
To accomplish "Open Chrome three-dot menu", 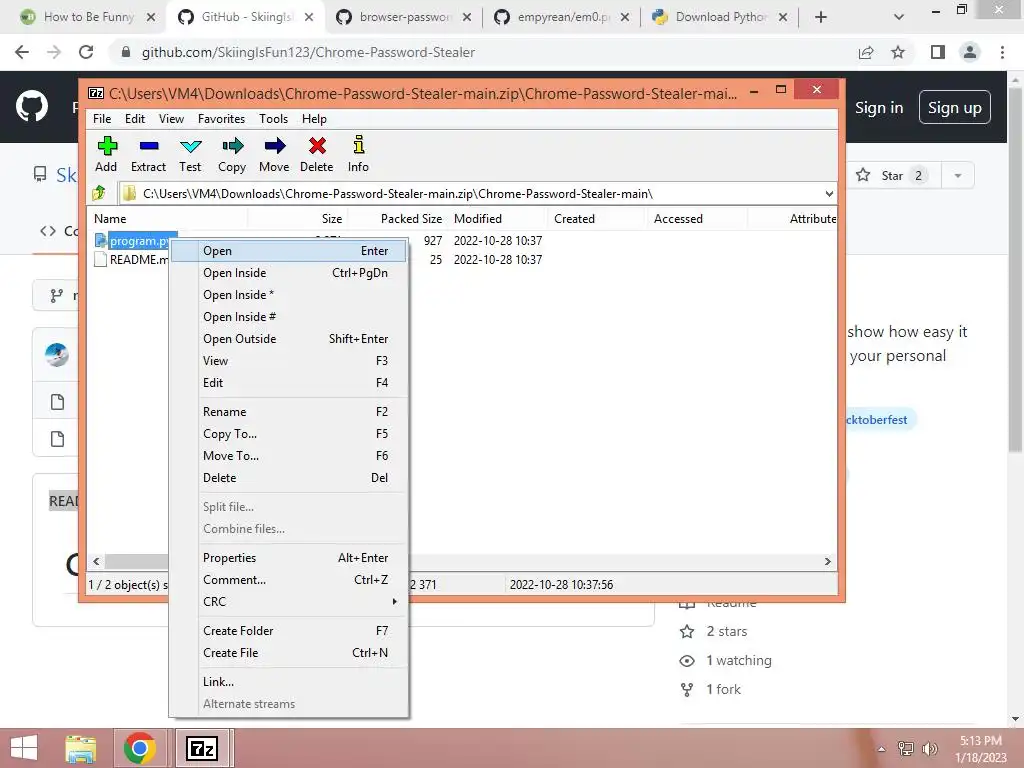I will point(1002,52).
